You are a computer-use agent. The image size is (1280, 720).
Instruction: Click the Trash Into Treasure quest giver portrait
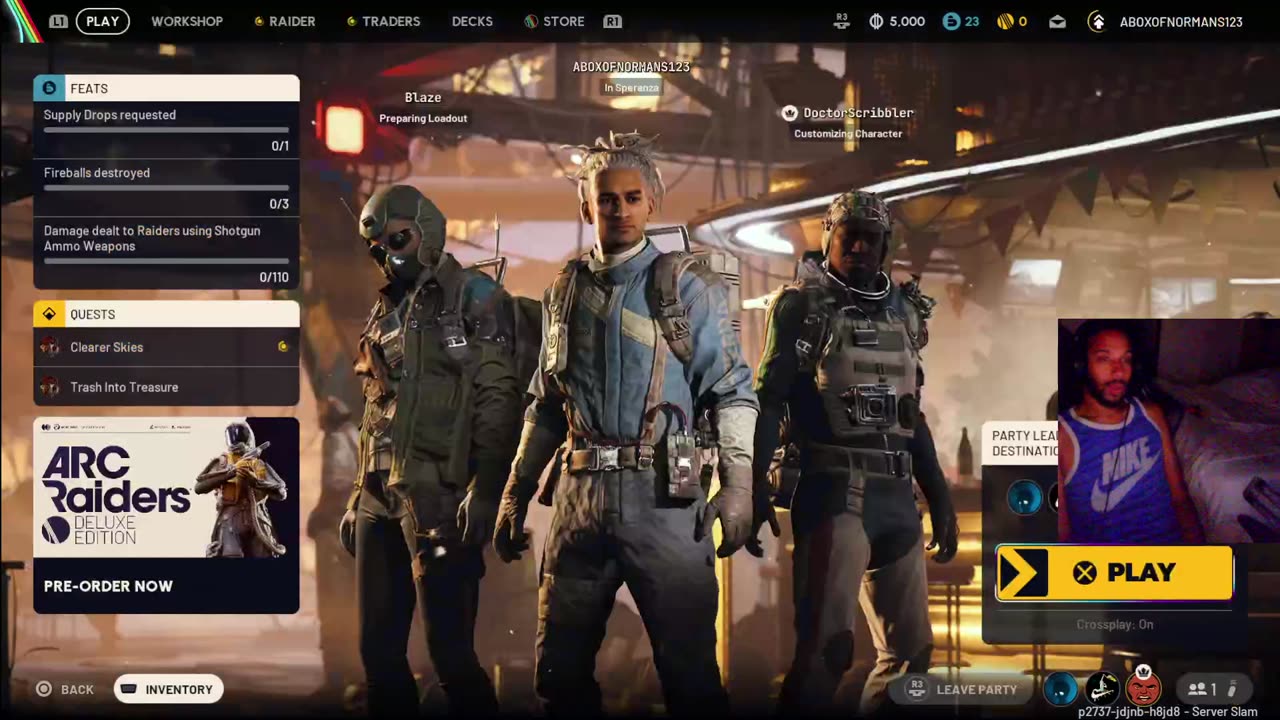point(49,387)
